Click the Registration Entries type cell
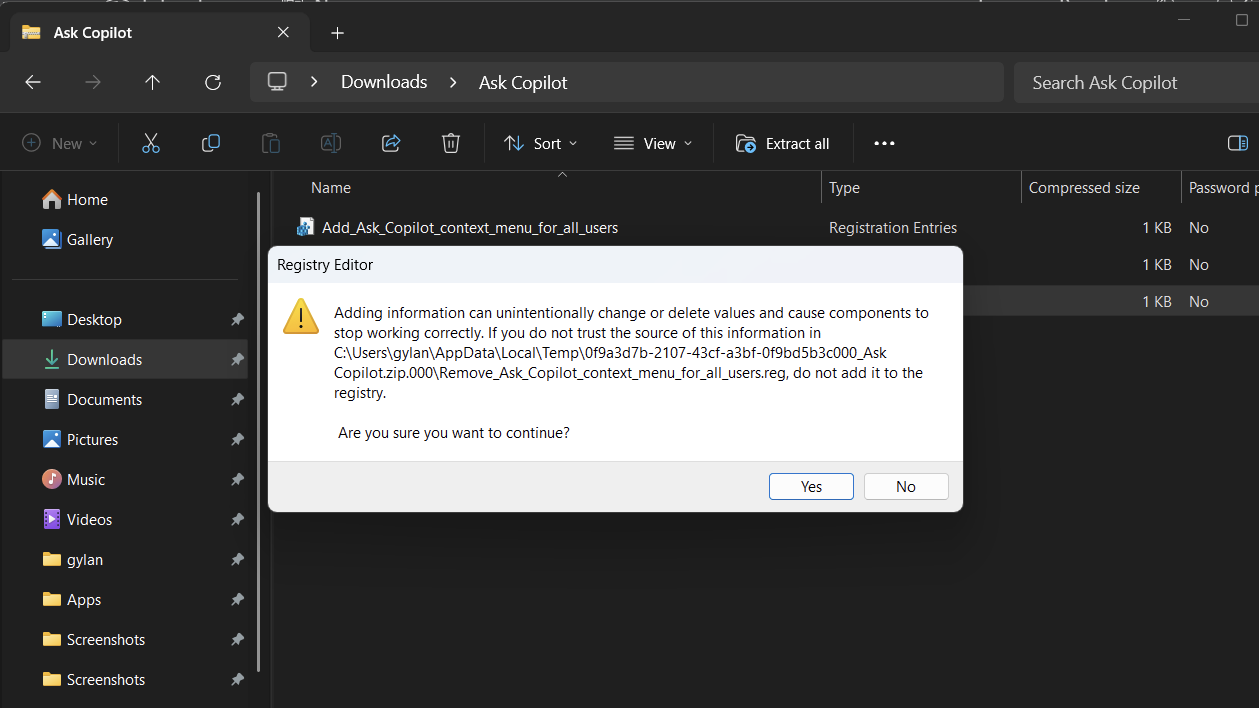The image size is (1259, 708). tap(893, 228)
